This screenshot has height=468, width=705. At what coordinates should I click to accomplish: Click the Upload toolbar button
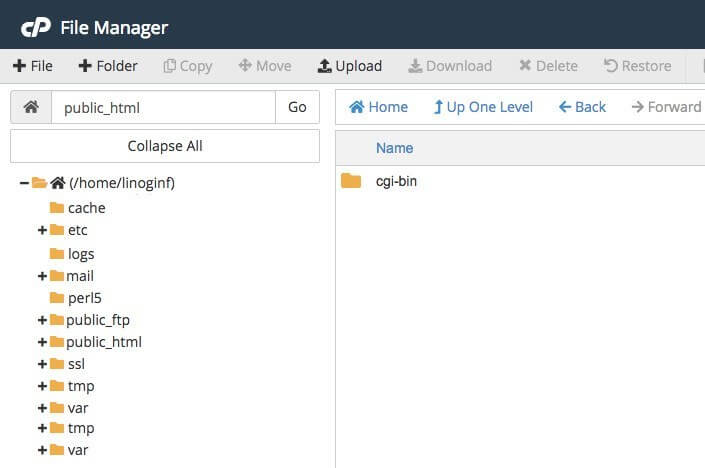click(349, 66)
